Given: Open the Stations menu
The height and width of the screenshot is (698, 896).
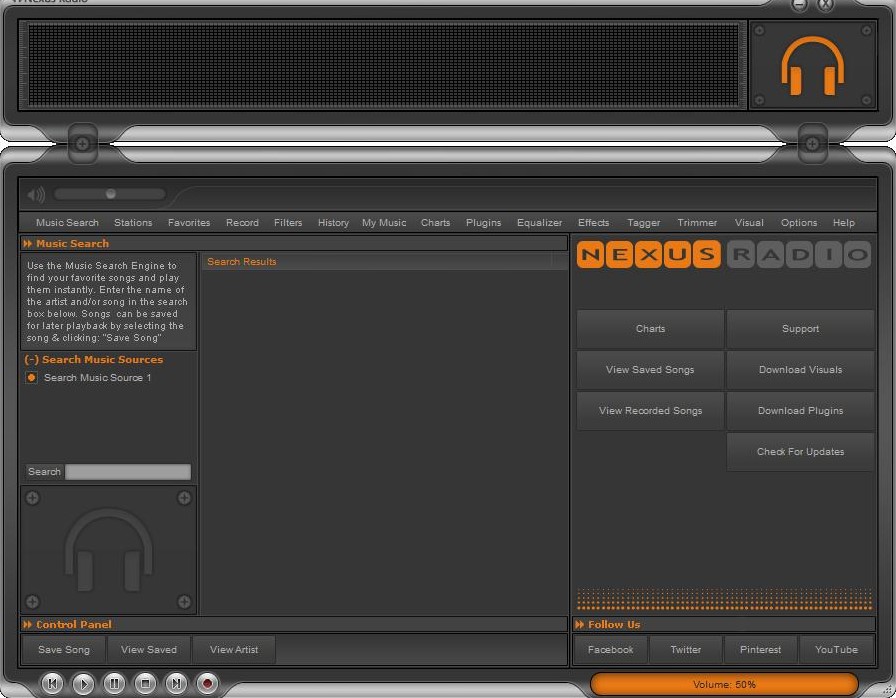Looking at the screenshot, I should click(x=133, y=223).
